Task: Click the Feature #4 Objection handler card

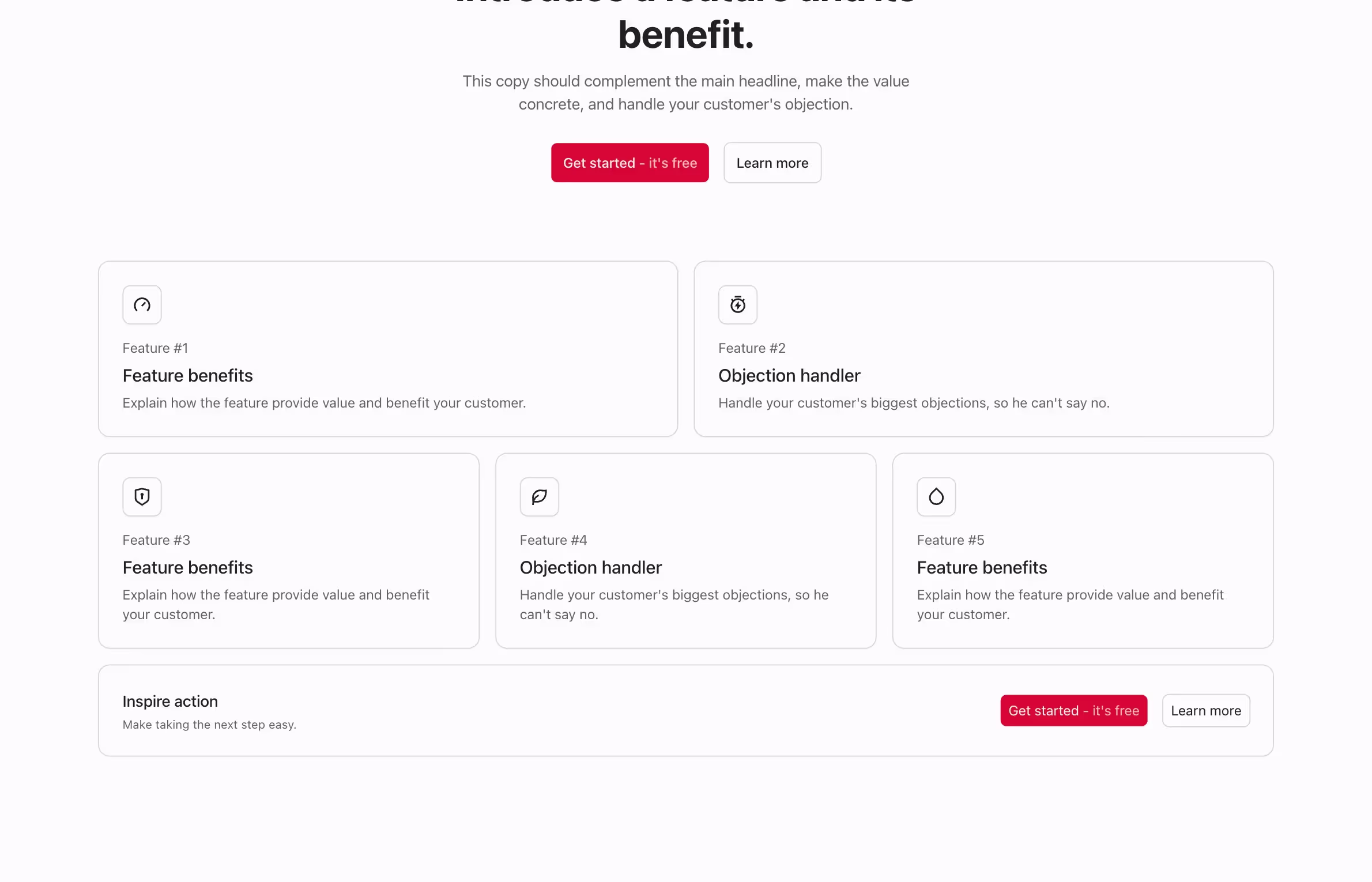Action: point(685,550)
